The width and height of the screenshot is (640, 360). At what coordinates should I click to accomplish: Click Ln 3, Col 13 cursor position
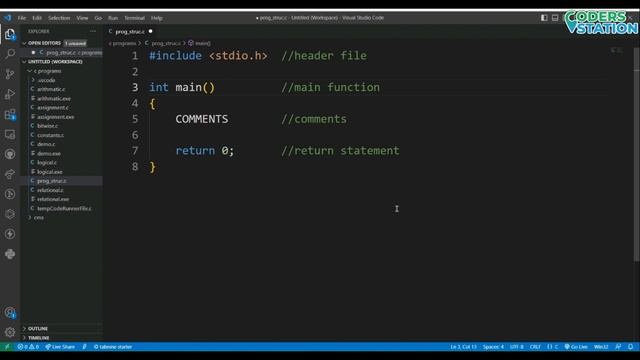click(463, 347)
